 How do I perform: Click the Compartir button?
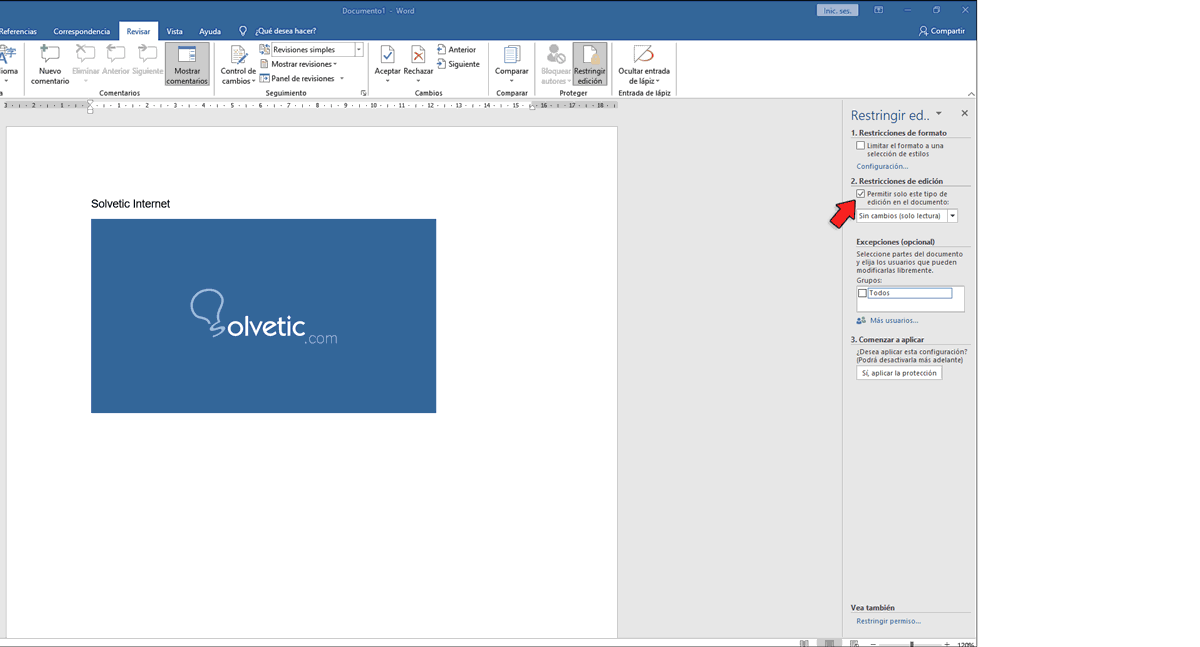[941, 31]
